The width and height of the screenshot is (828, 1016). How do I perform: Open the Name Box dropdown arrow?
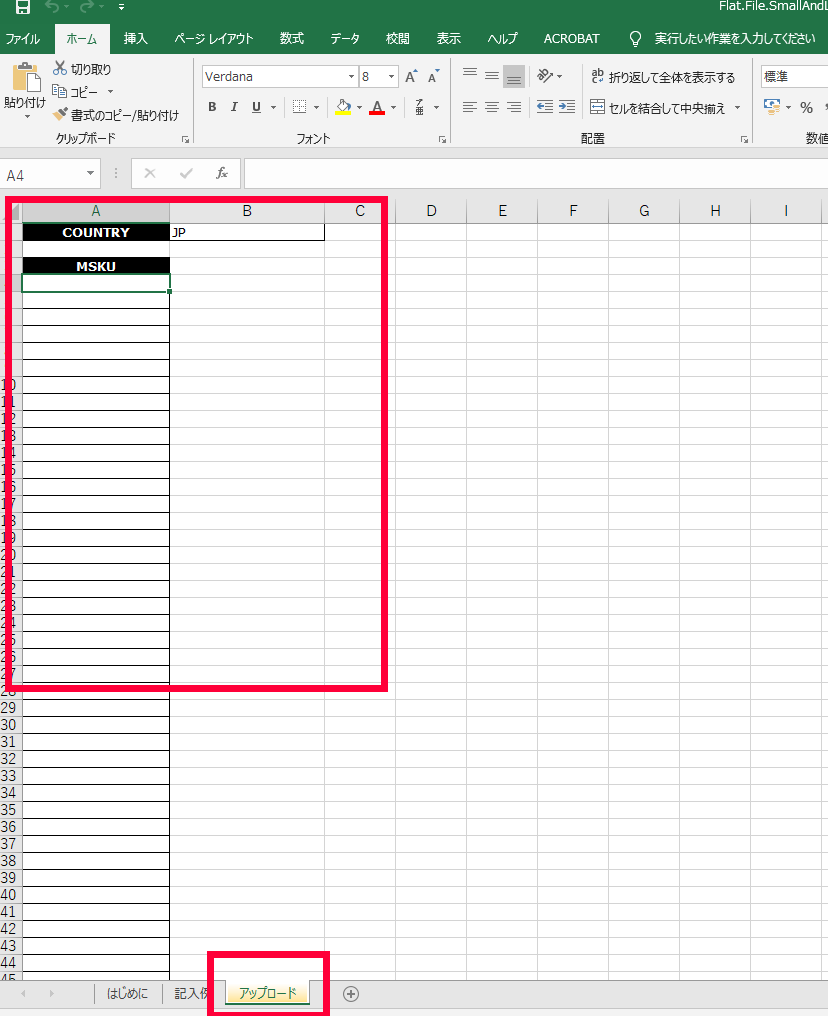pyautogui.click(x=91, y=174)
